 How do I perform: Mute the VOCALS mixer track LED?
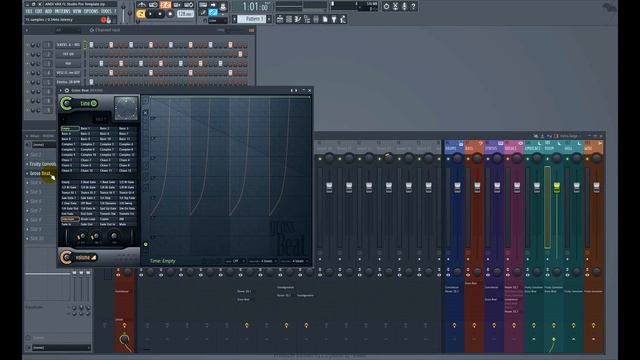coord(508,159)
